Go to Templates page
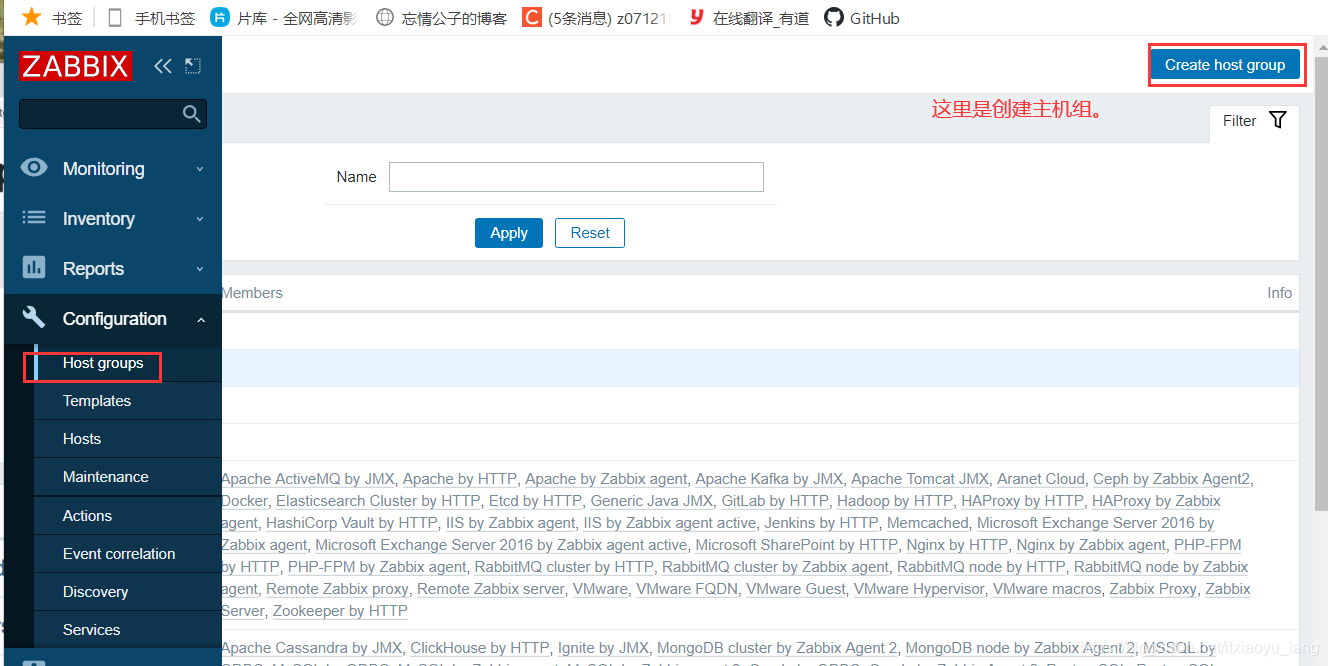The height and width of the screenshot is (666, 1328). pos(97,401)
